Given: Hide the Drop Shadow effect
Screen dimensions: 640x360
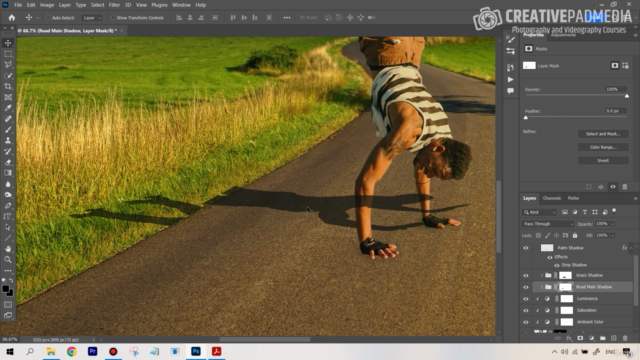Looking at the screenshot, I should click(x=557, y=265).
